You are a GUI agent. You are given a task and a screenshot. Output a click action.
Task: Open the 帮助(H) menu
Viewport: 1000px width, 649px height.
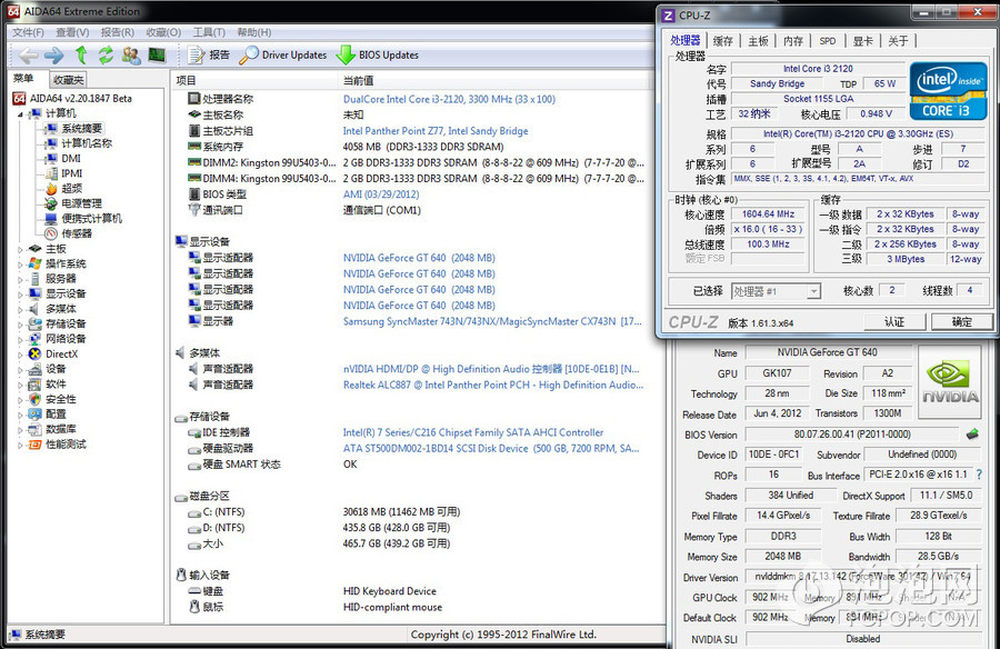[x=254, y=33]
